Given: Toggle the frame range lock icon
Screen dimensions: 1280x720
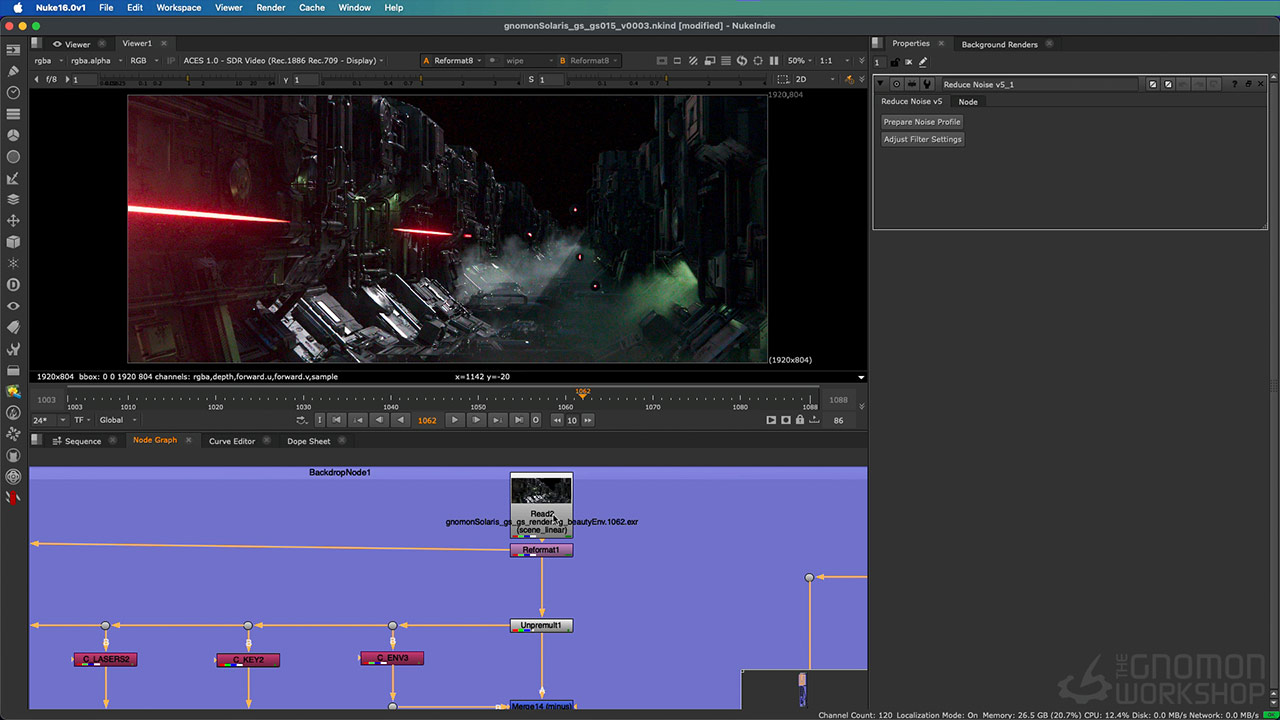Looking at the screenshot, I should [x=800, y=420].
